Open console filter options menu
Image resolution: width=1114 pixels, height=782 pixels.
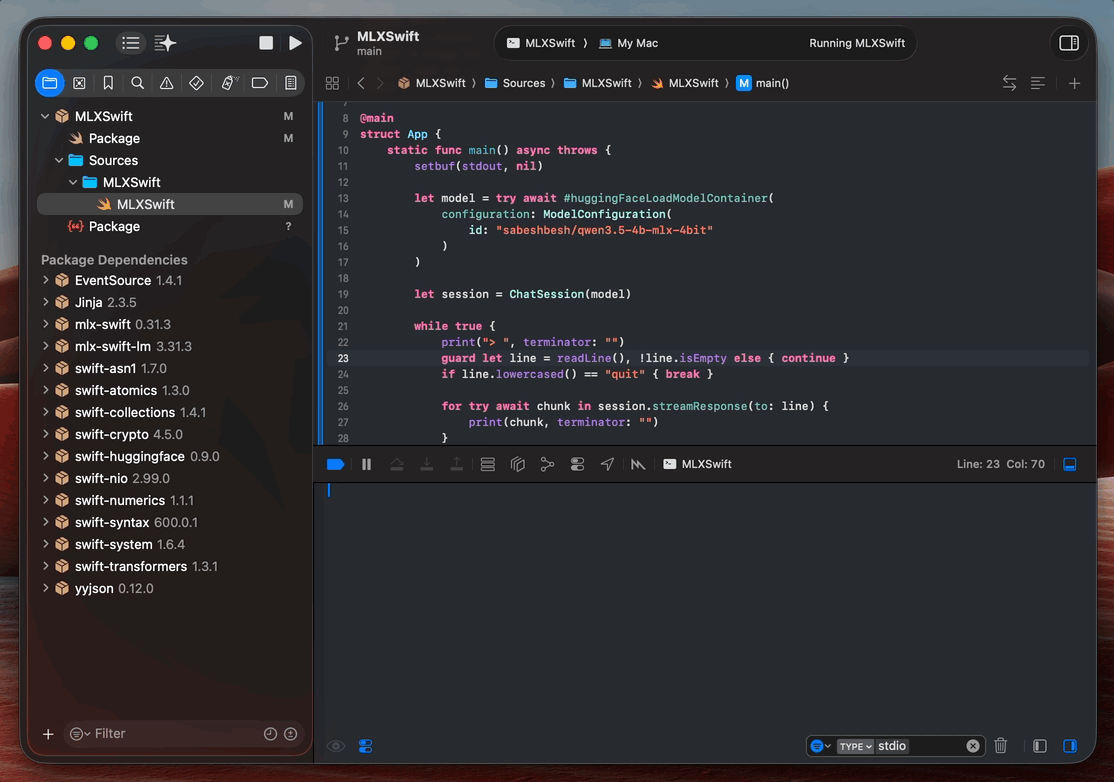tap(820, 746)
